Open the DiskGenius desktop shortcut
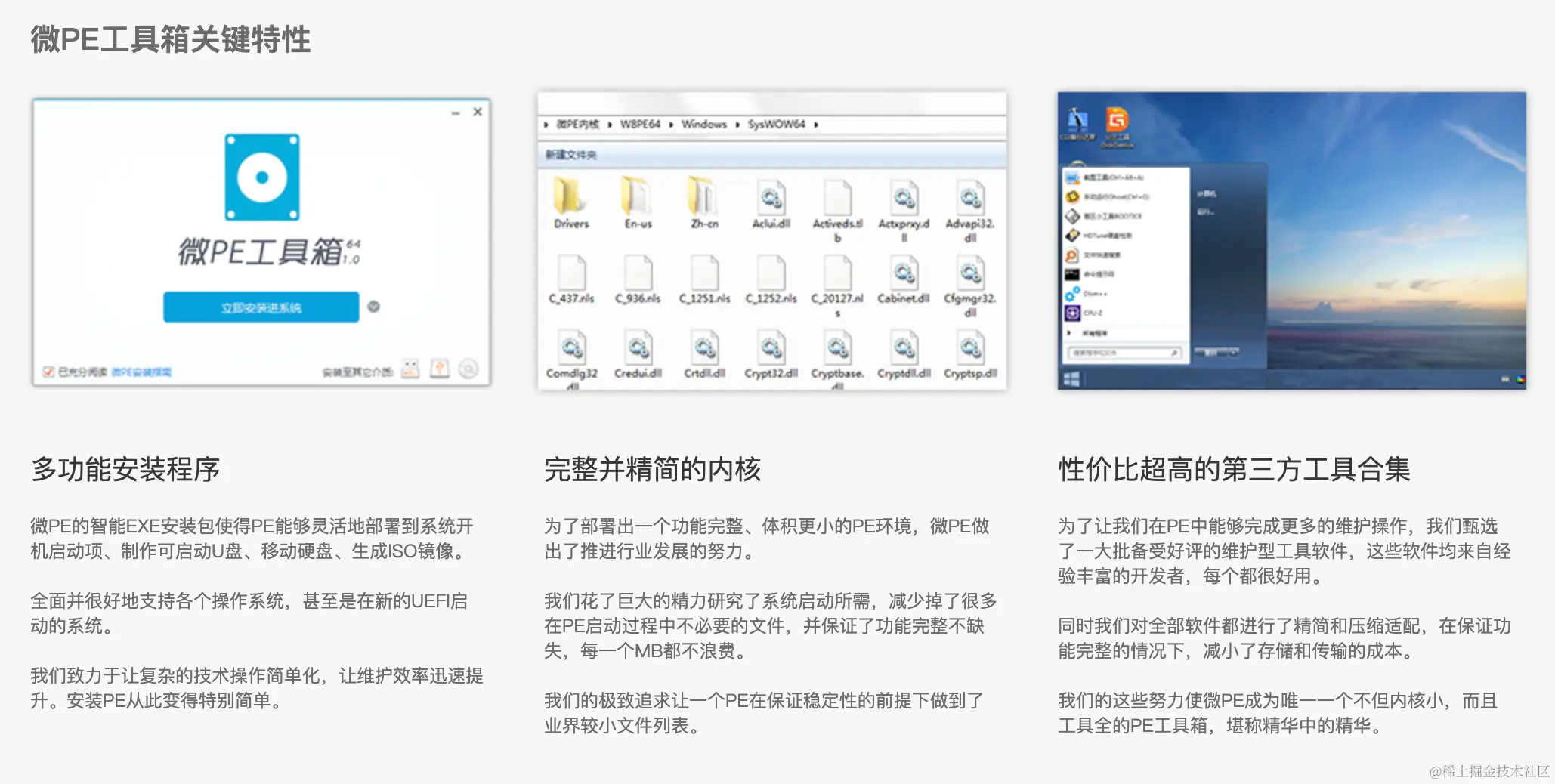 point(1117,127)
